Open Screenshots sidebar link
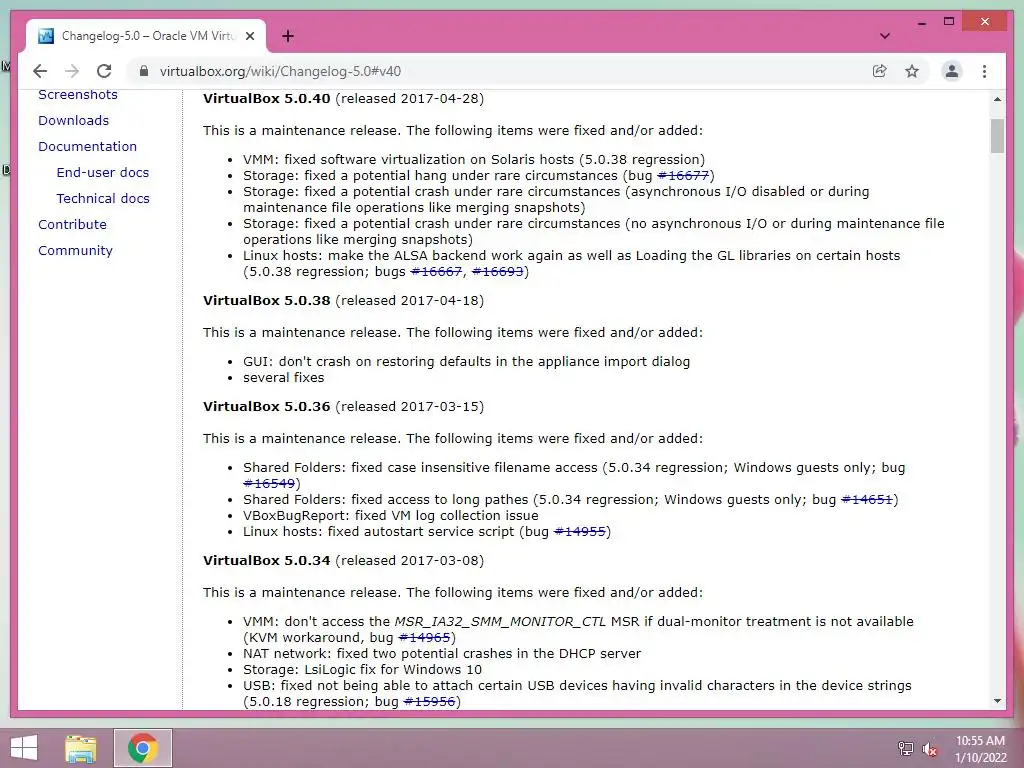This screenshot has width=1024, height=768. pyautogui.click(x=78, y=95)
